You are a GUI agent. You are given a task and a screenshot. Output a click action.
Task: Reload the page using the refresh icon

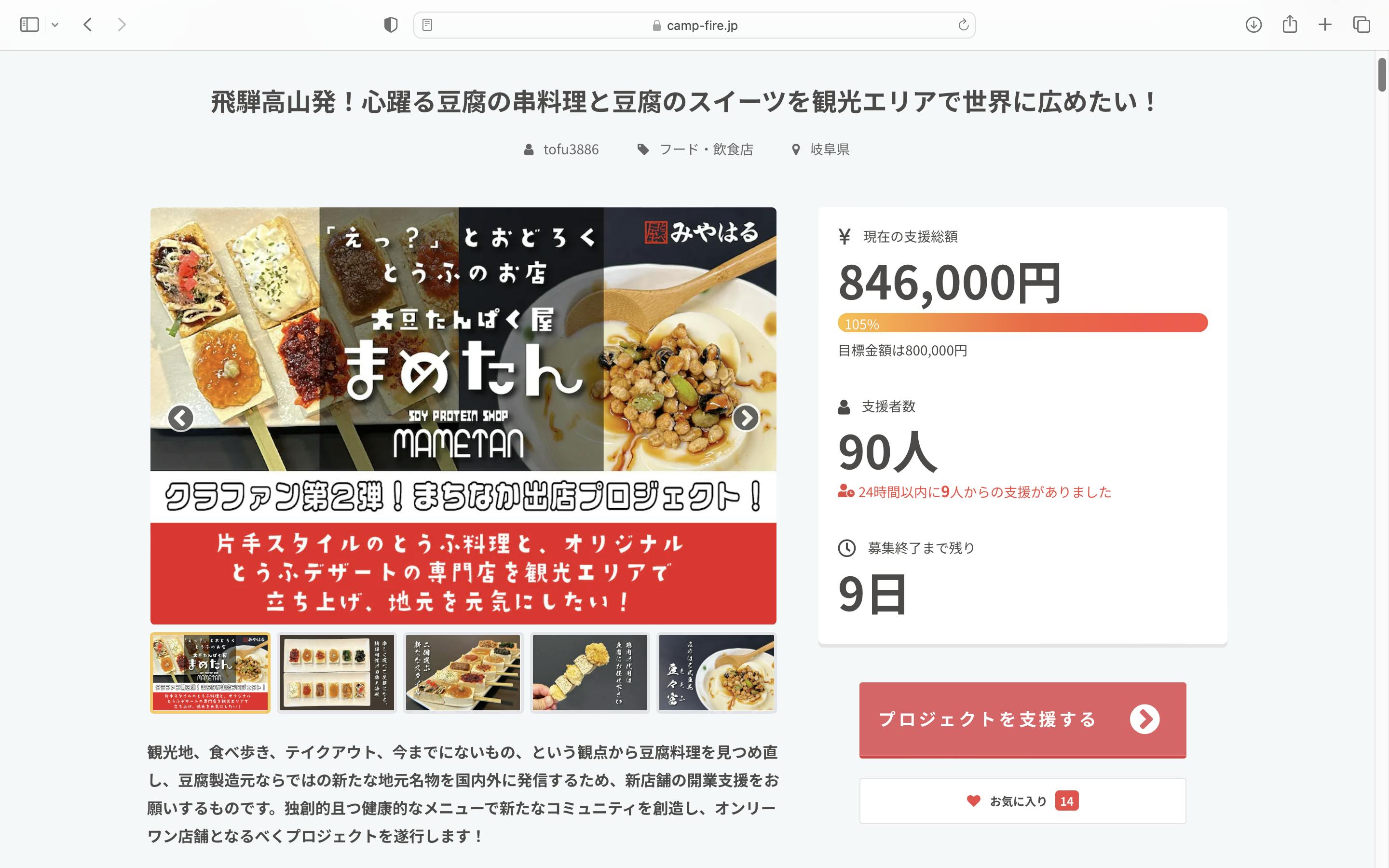963,25
